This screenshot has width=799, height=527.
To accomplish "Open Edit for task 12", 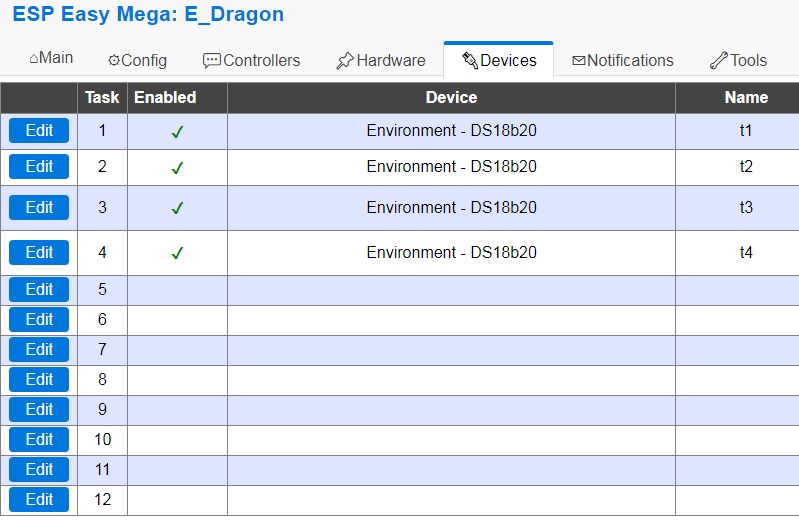I will (x=39, y=499).
